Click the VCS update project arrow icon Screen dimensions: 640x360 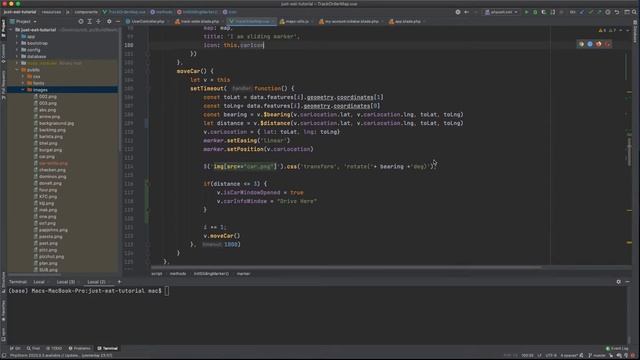coord(582,12)
